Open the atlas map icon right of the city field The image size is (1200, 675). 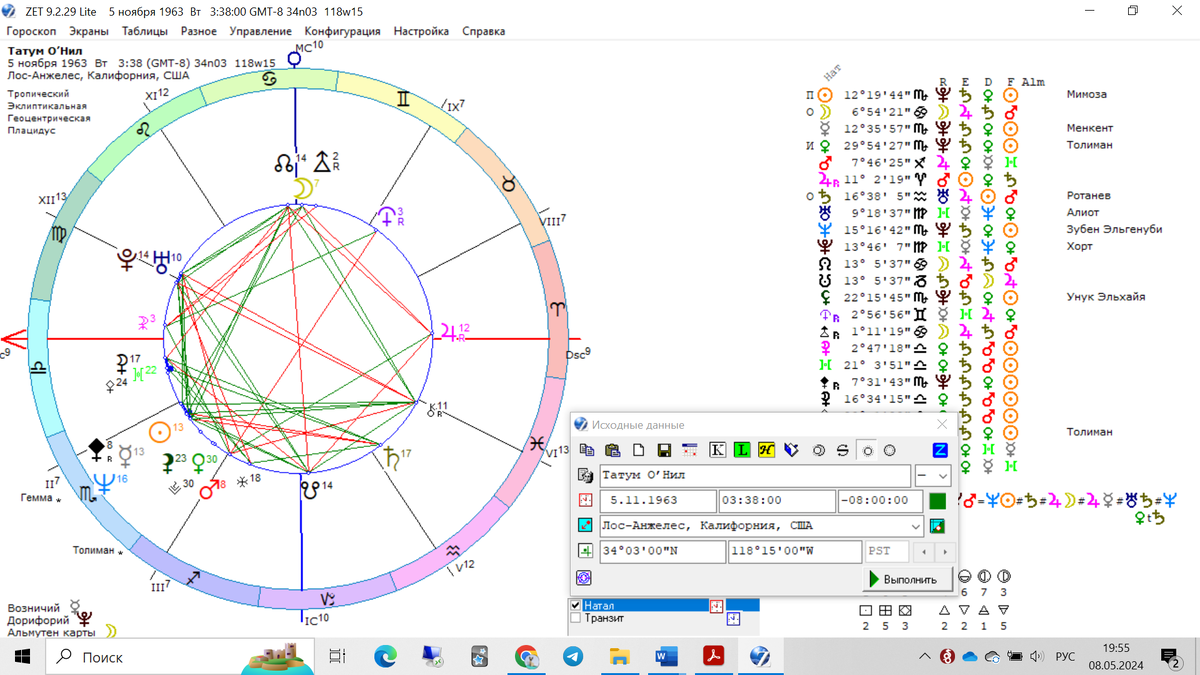(x=937, y=526)
